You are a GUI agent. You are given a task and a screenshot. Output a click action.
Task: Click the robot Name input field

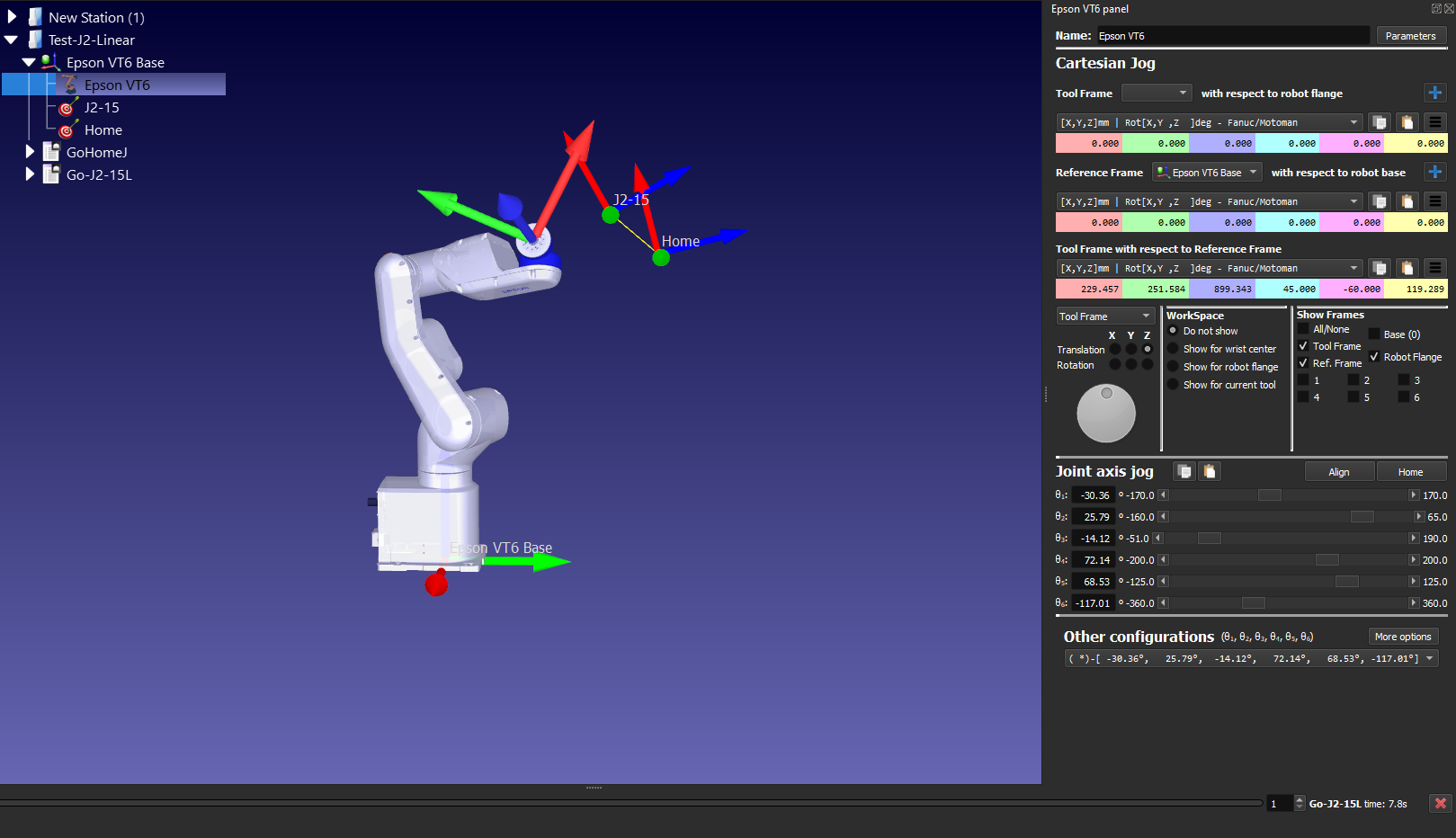[1231, 36]
